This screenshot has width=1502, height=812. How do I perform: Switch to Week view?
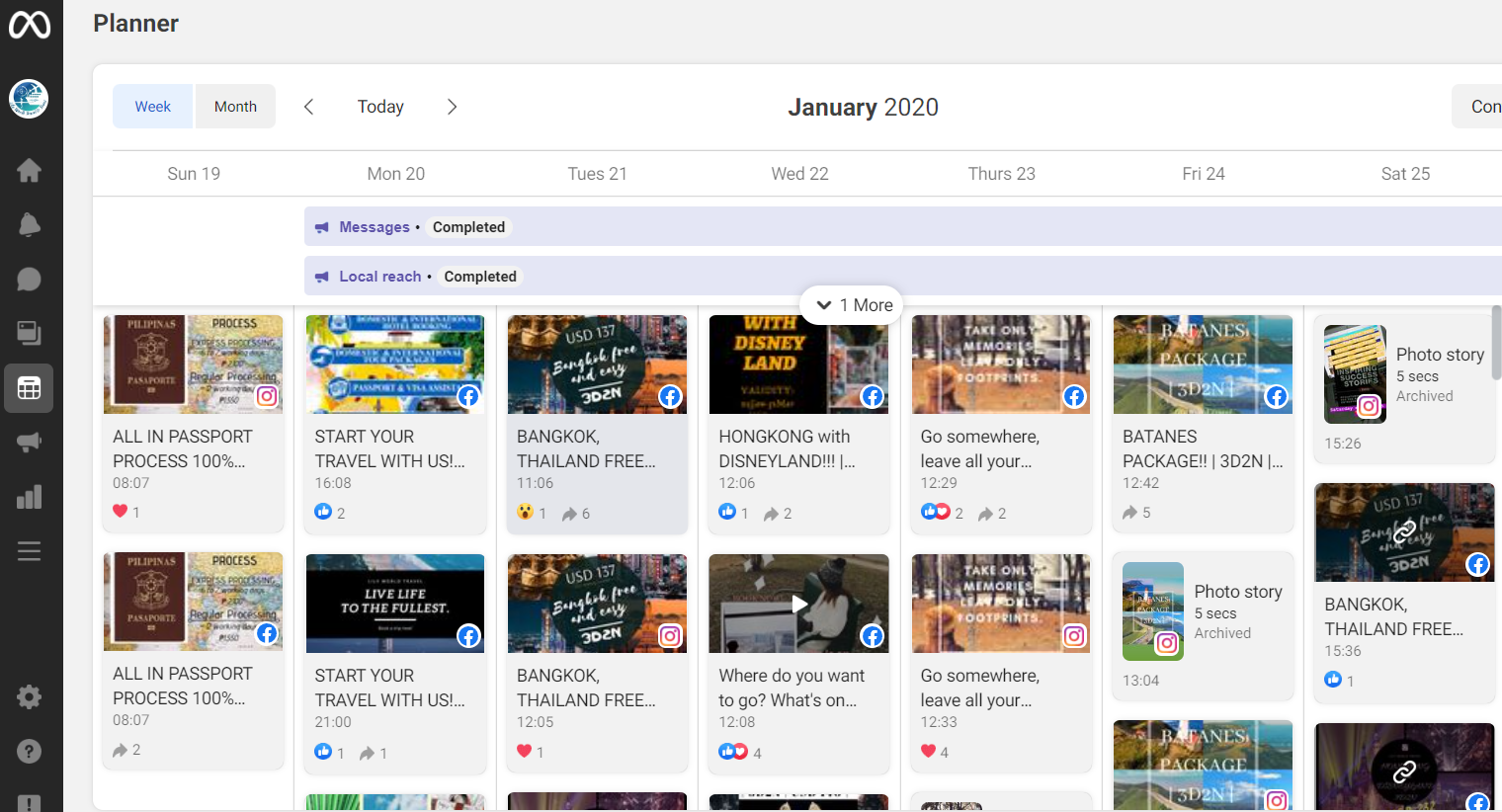(x=153, y=107)
